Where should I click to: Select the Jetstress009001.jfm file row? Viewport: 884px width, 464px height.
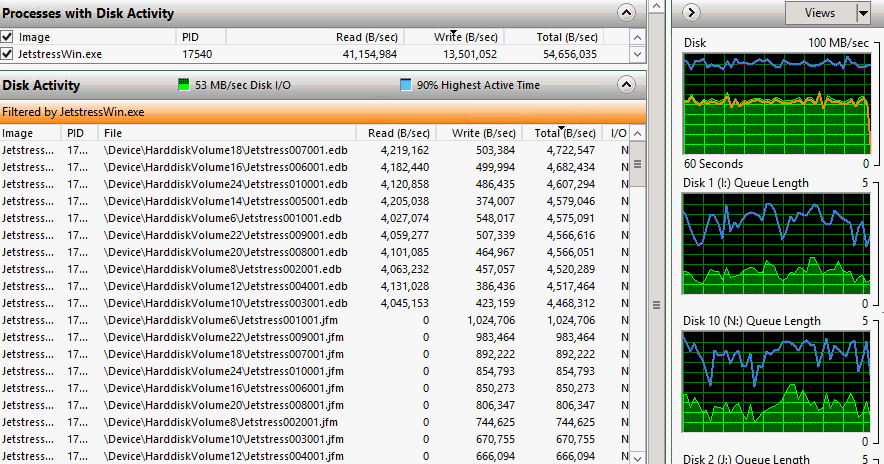click(315, 337)
